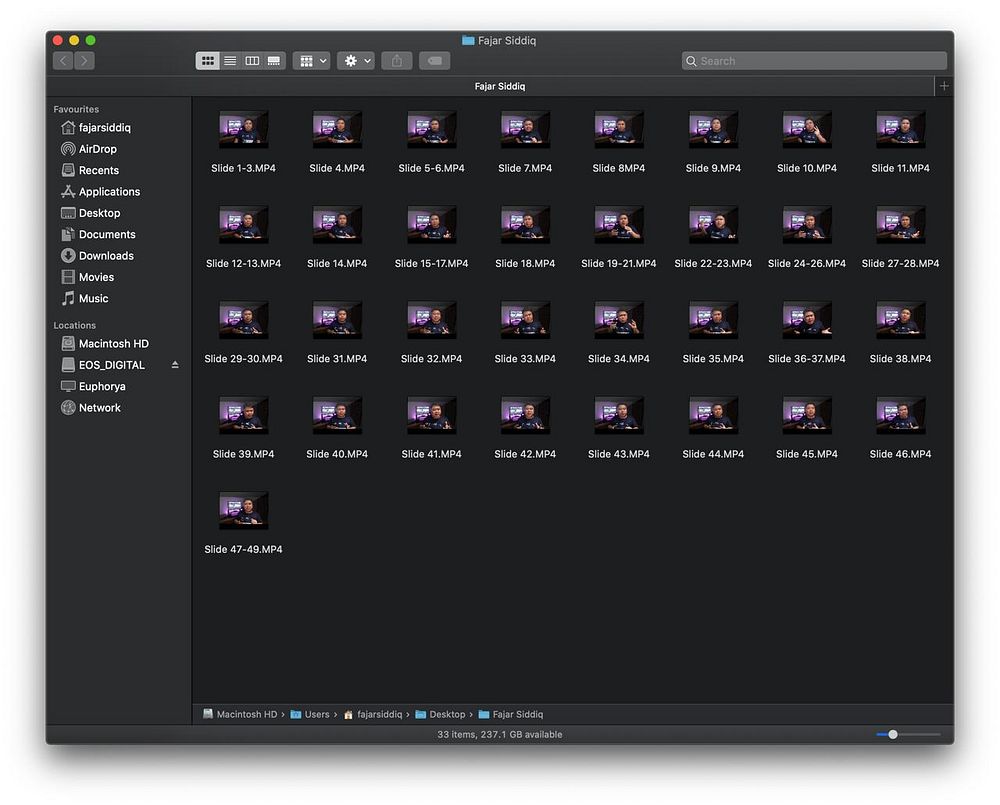Click the Share toolbar button
Viewport: 1000px width, 805px height.
(x=397, y=61)
